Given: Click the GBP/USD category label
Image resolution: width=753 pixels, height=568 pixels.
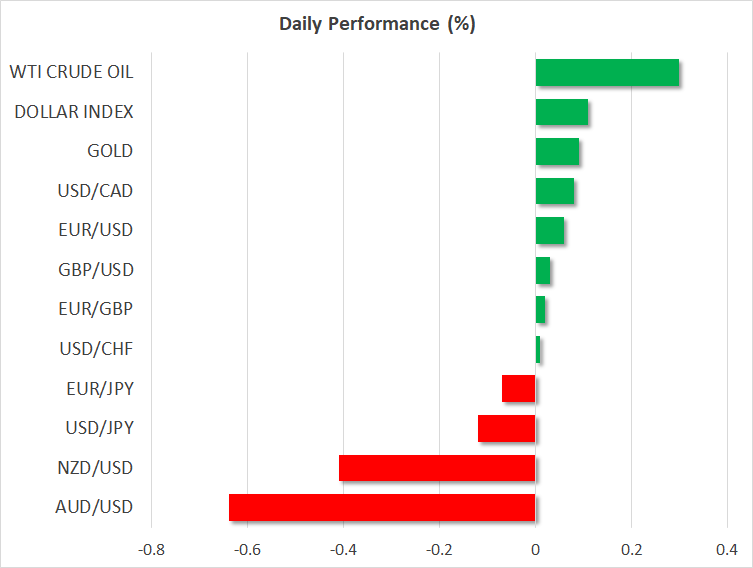Looking at the screenshot, I should (x=97, y=270).
